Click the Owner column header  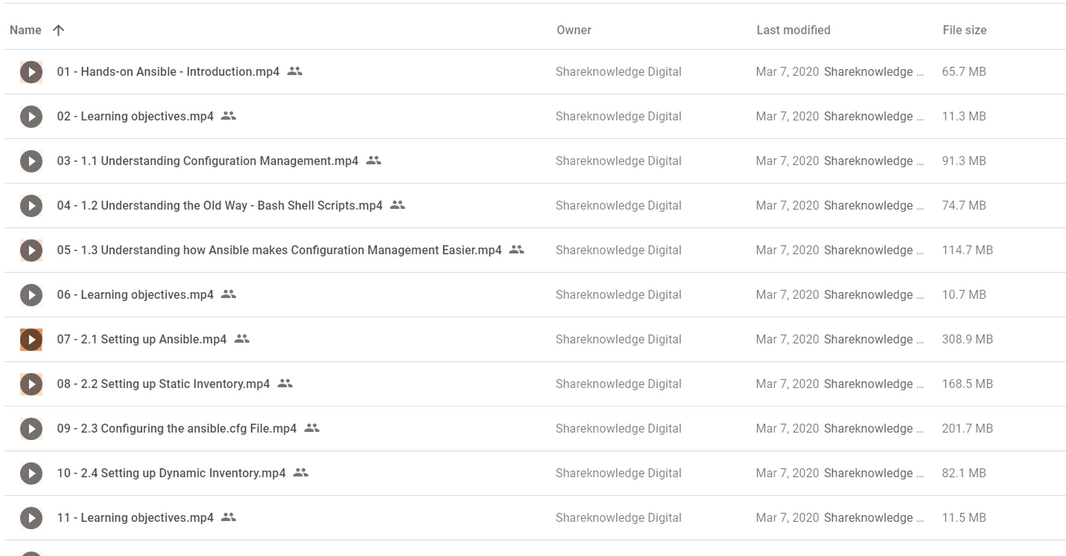pos(574,30)
